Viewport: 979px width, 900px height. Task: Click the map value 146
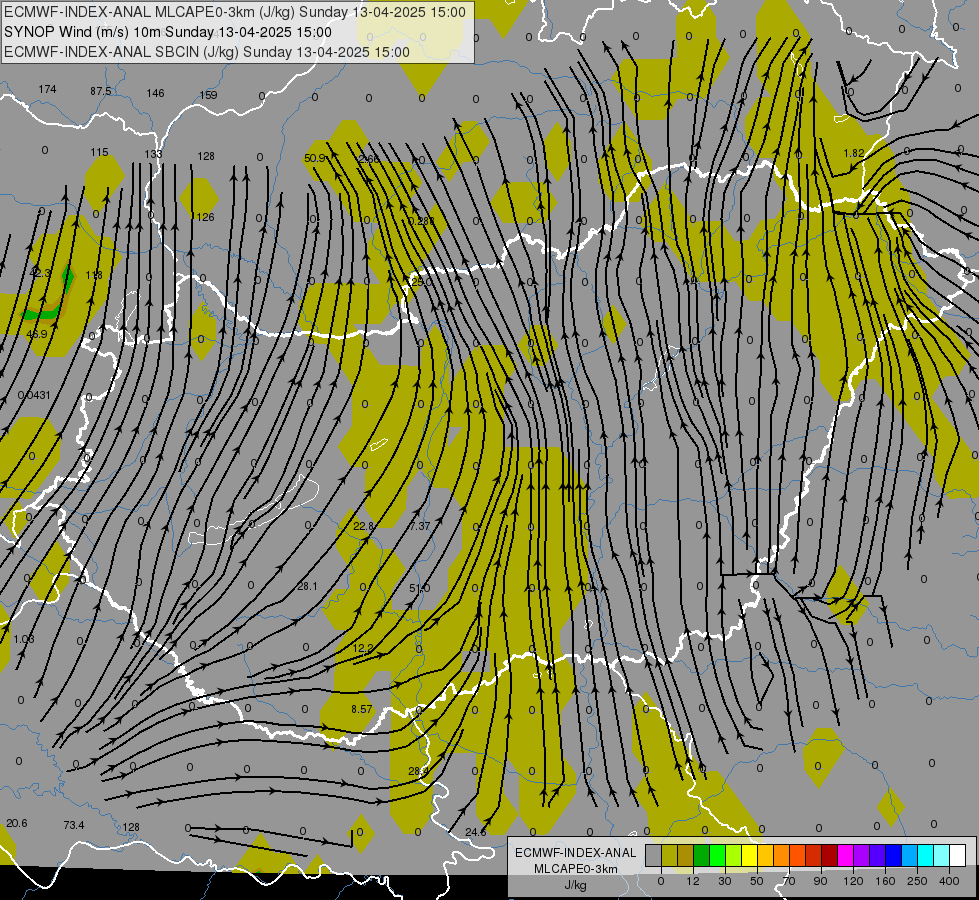[x=155, y=93]
